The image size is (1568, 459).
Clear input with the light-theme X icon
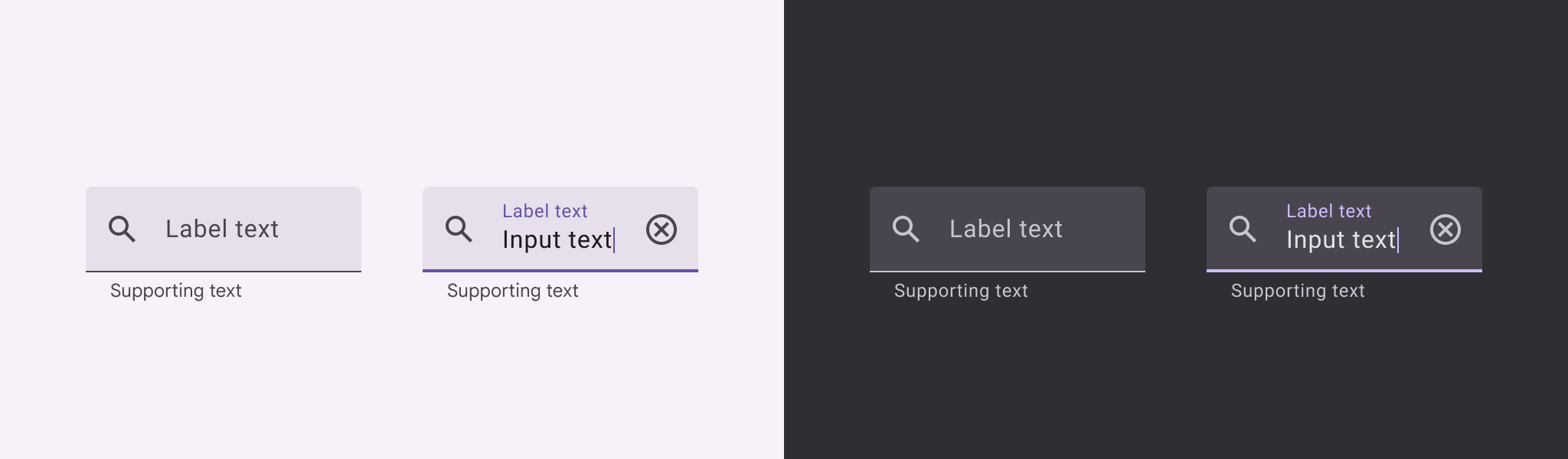point(661,229)
